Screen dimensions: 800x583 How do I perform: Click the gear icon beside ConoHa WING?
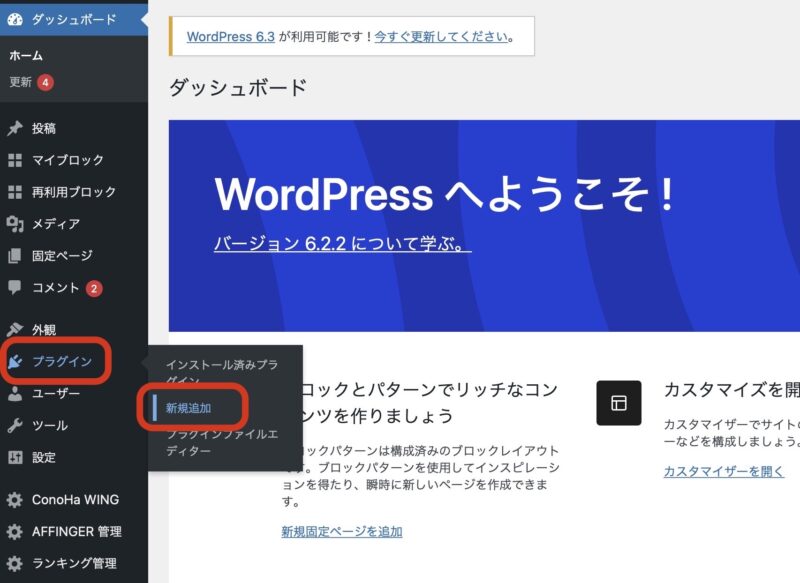[15, 499]
